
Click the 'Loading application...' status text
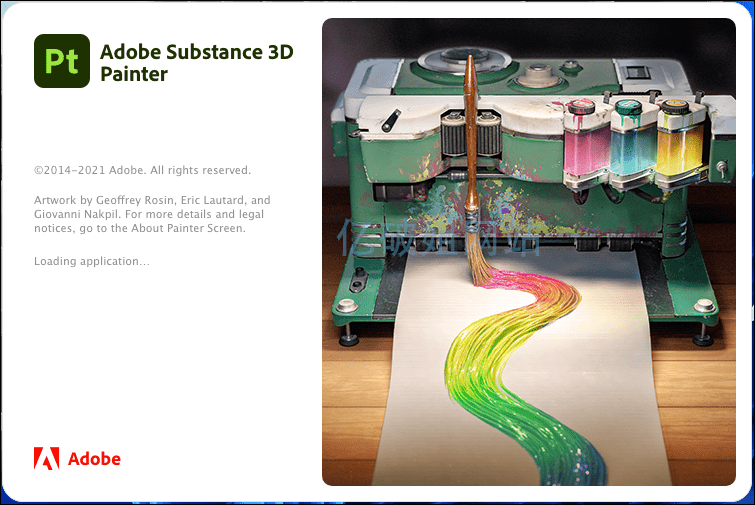(91, 261)
